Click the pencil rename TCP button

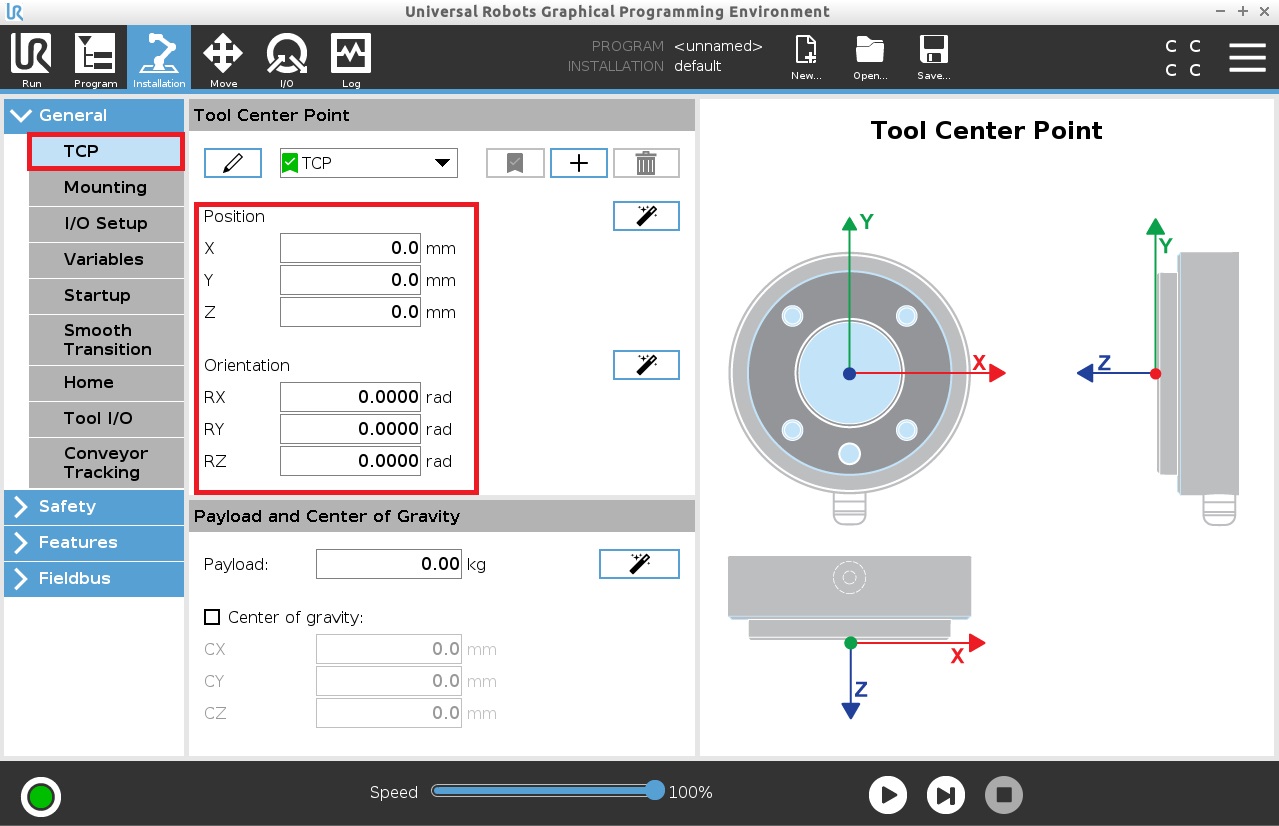click(x=233, y=163)
